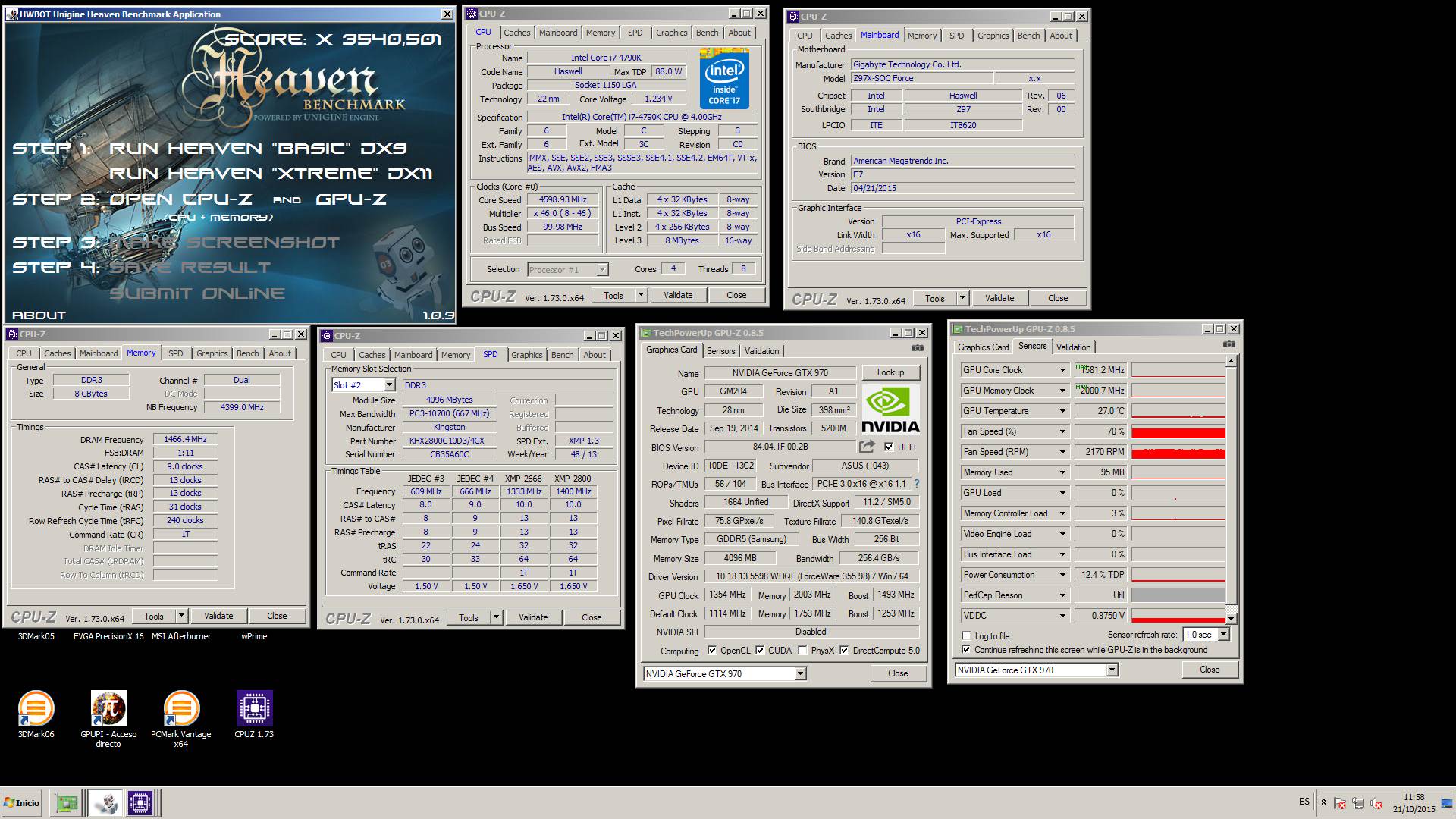Open the GPU selector dropdown in Graphics Card window

800,673
